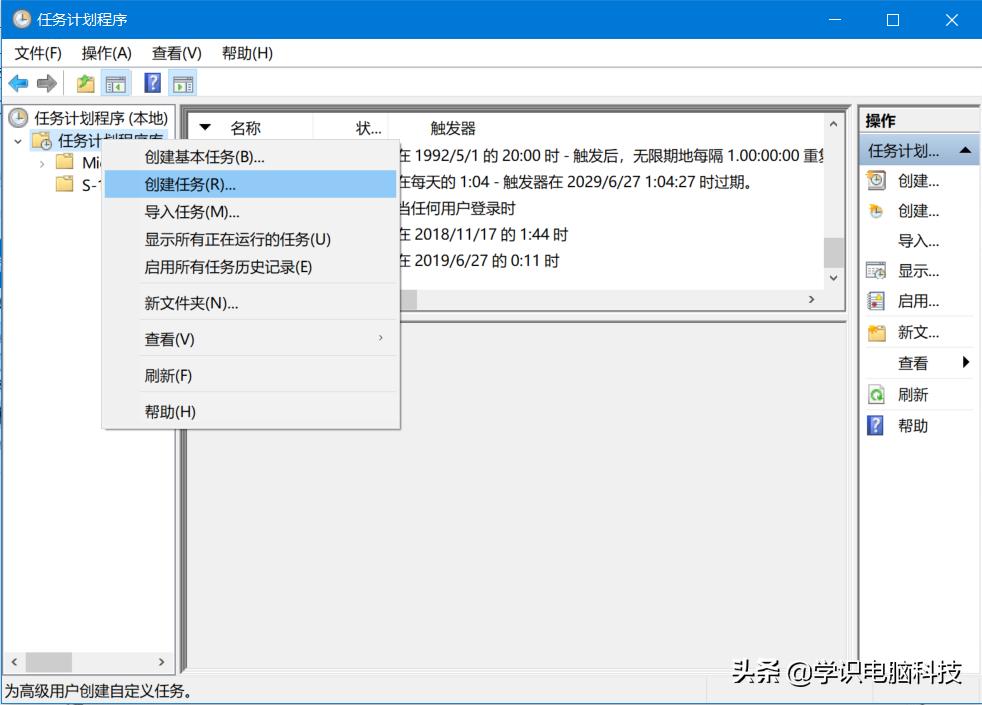Screen dimensions: 982x705
Task: Click the back navigation arrow icon
Action: point(18,82)
